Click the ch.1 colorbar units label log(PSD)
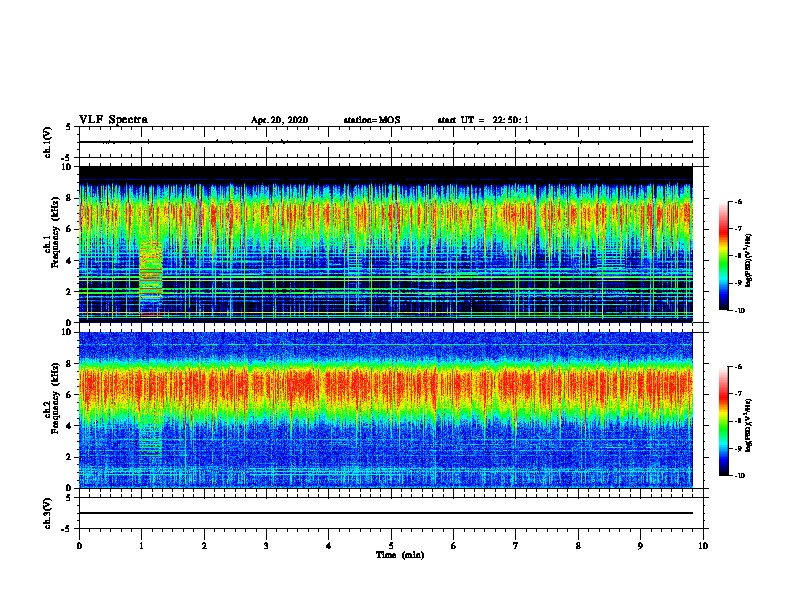The height and width of the screenshot is (612, 792). pyautogui.click(x=749, y=261)
